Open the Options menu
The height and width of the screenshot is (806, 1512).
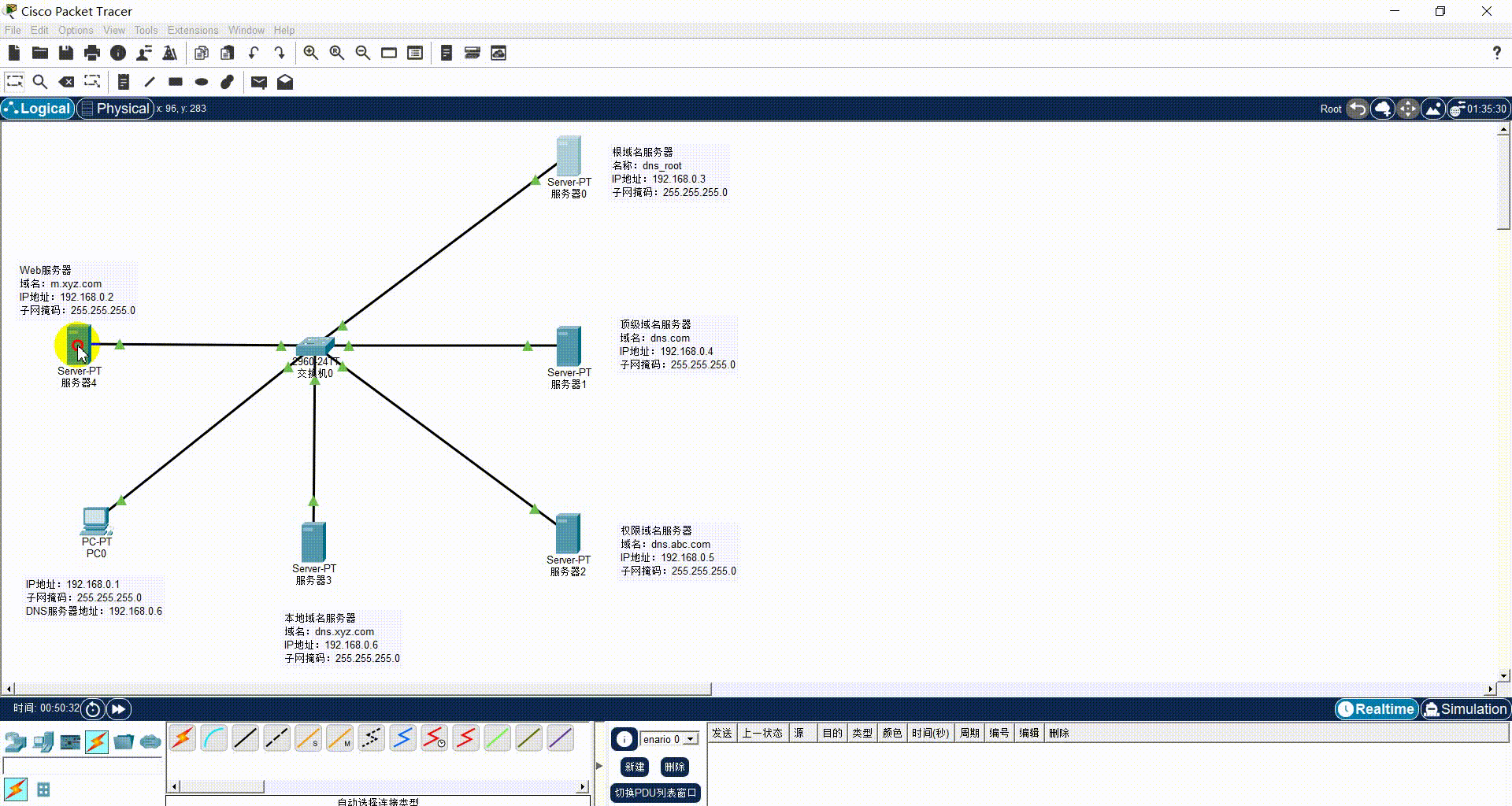click(76, 30)
